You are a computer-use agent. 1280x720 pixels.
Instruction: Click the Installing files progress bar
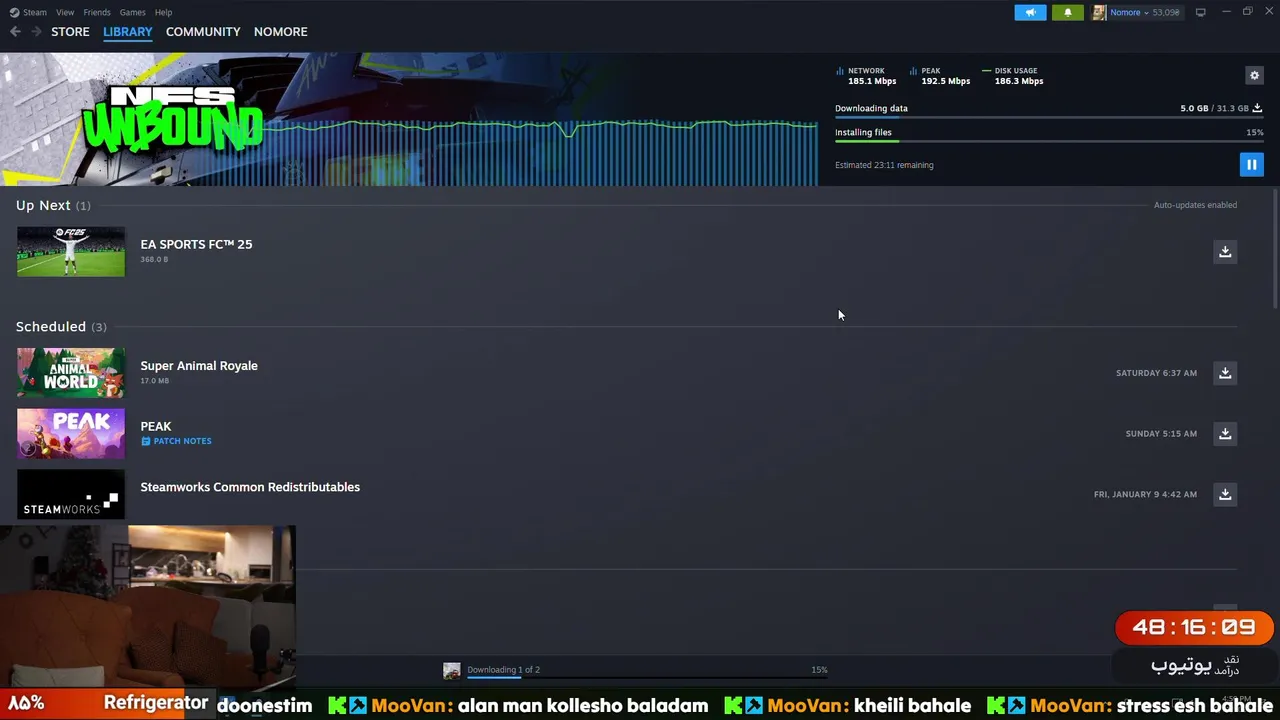click(1049, 141)
